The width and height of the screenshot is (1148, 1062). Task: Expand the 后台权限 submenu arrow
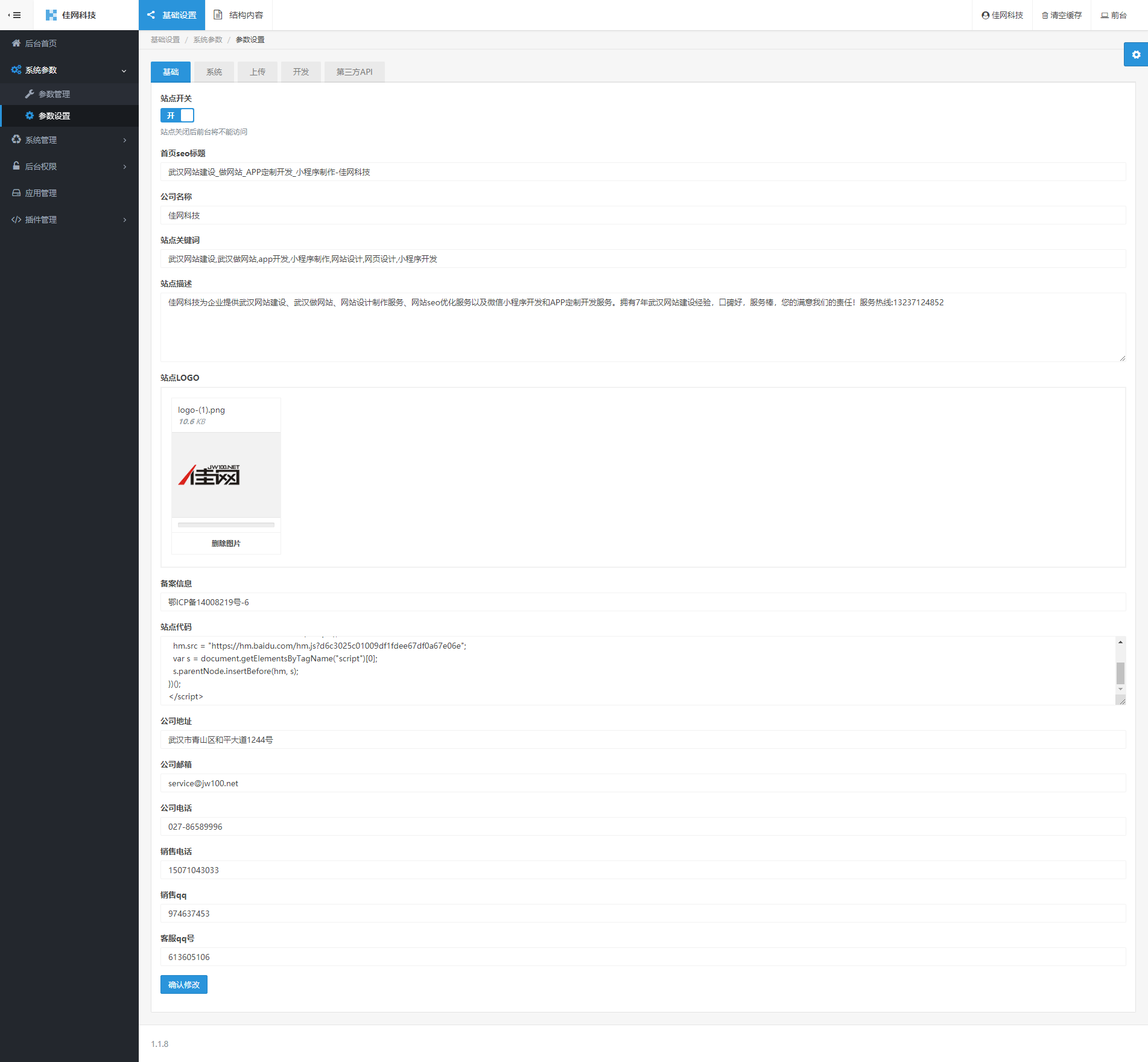point(125,167)
